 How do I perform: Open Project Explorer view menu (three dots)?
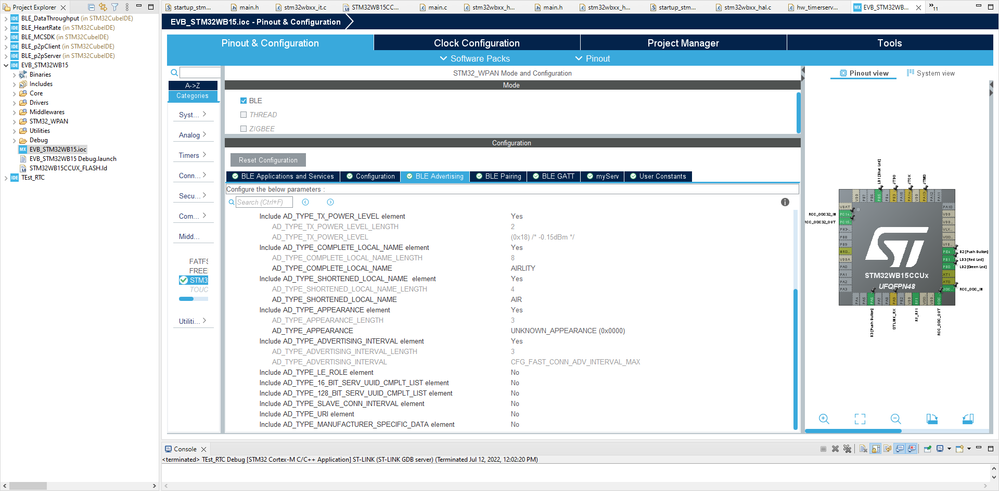coord(127,7)
